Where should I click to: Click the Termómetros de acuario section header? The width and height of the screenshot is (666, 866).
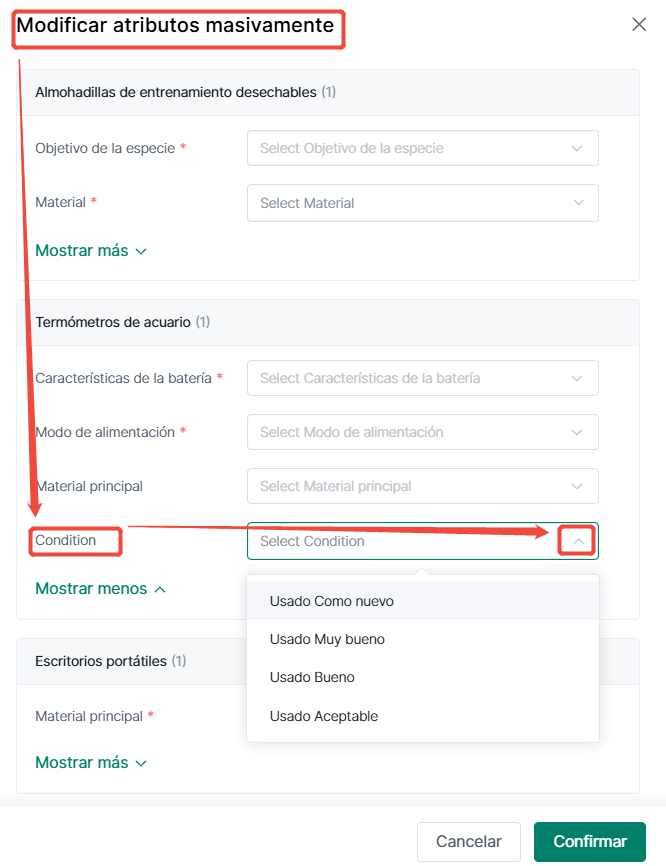point(328,323)
